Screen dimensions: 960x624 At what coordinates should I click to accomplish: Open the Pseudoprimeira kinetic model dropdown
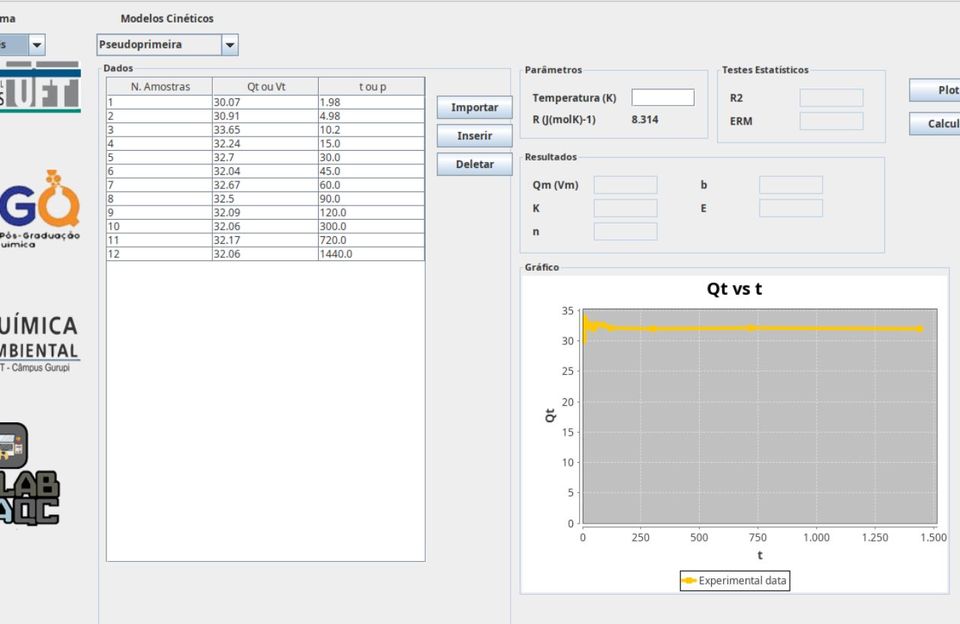coord(229,45)
